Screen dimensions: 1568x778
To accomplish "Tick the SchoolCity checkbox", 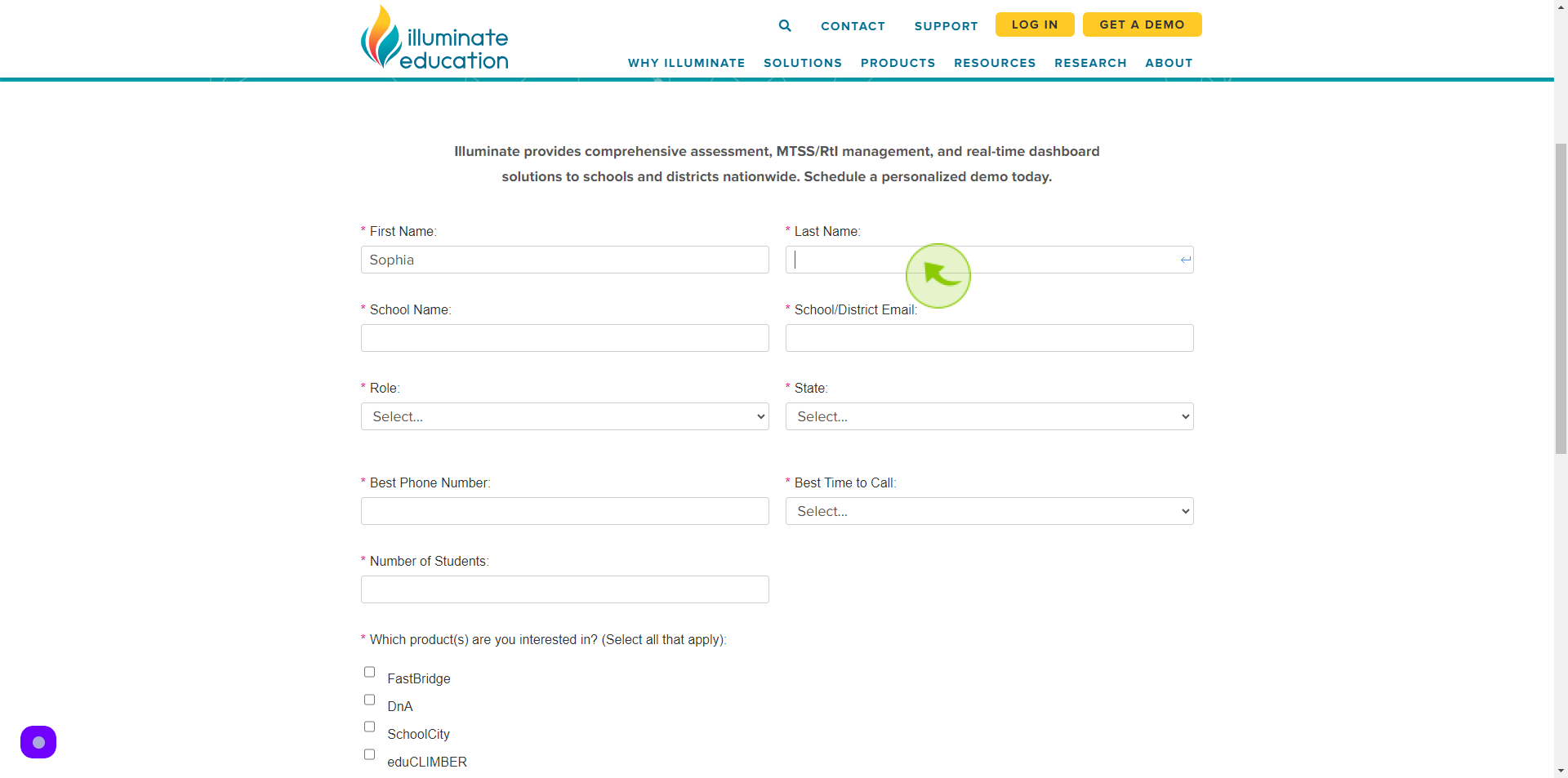I will tap(369, 727).
